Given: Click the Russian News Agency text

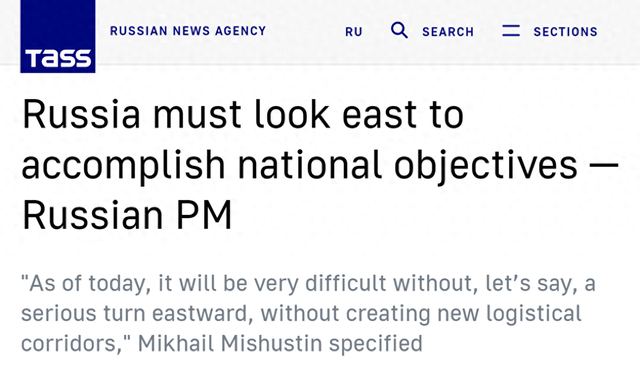Looking at the screenshot, I should [188, 31].
